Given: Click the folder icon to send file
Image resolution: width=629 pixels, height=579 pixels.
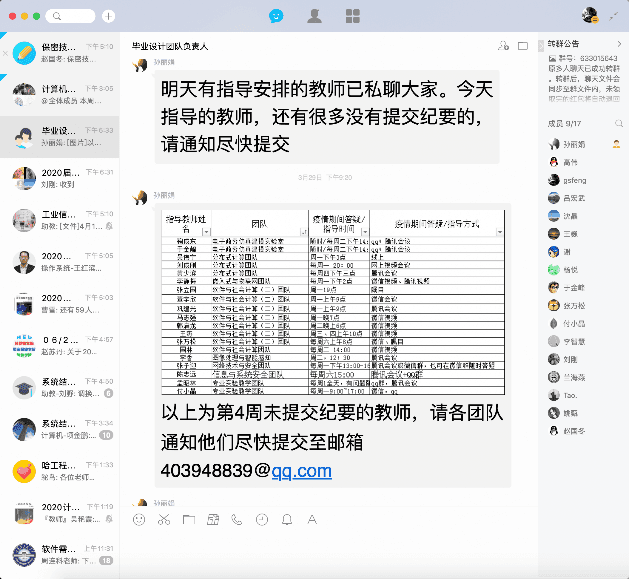Looking at the screenshot, I should point(188,520).
